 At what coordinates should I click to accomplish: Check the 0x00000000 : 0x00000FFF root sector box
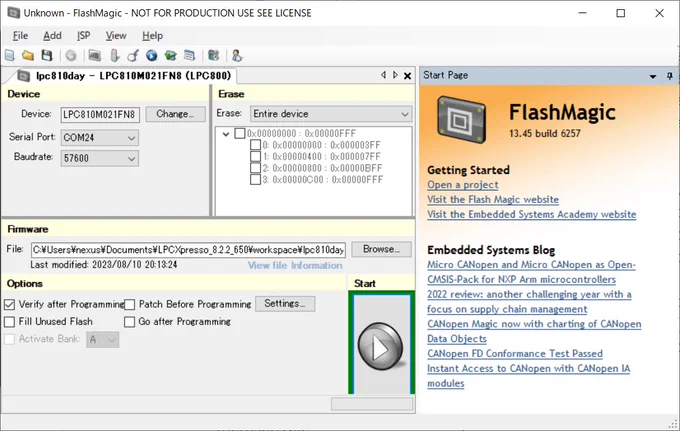[240, 133]
